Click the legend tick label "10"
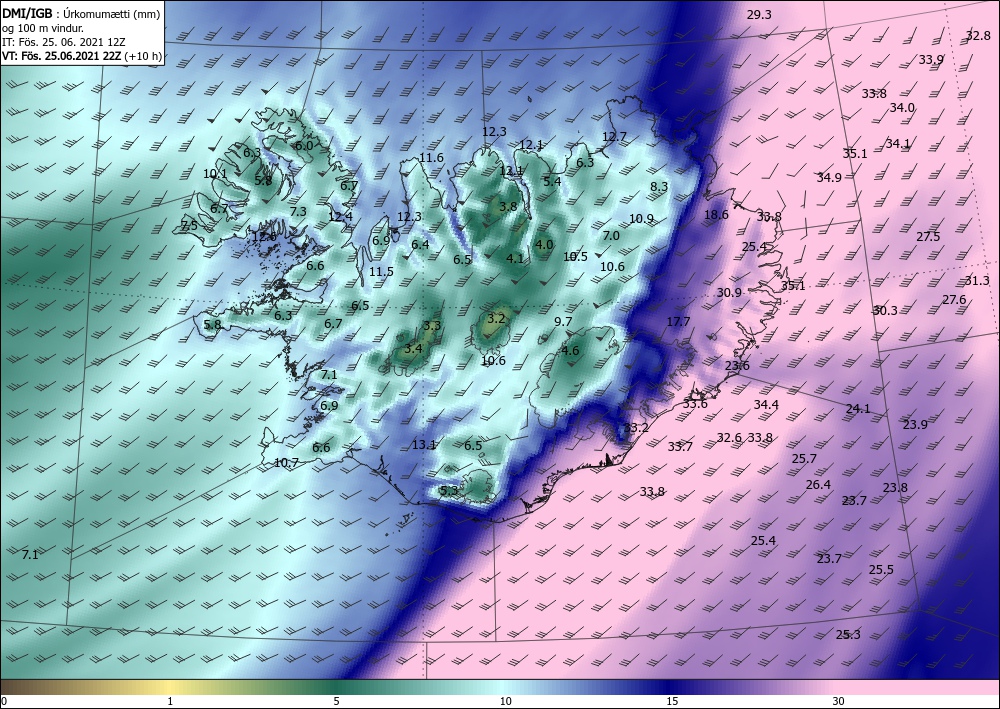1000x709 pixels. pos(505,702)
